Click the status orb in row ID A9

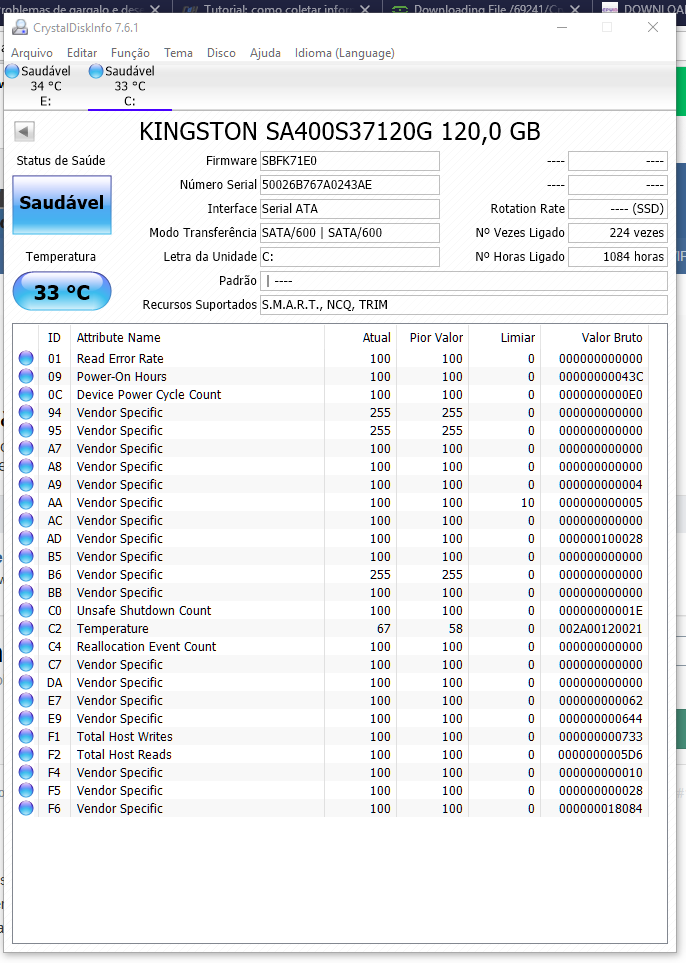pos(26,484)
